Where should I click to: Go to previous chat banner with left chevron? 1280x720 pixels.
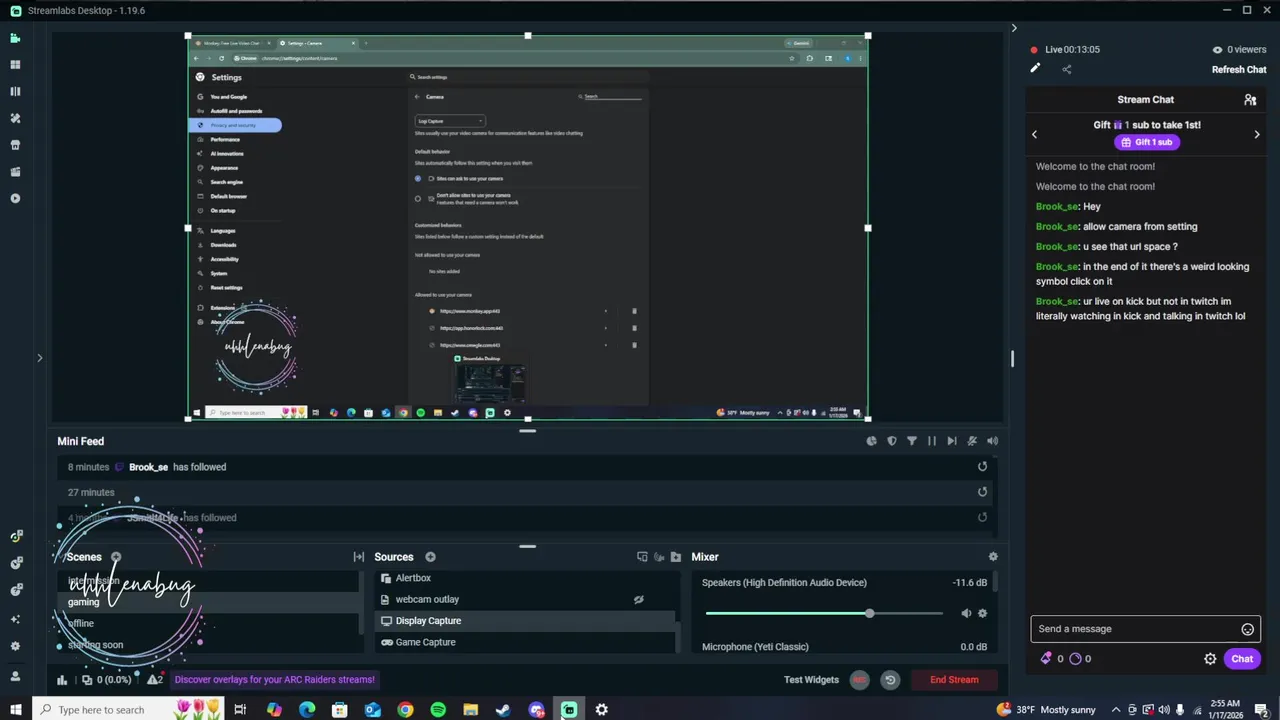(1035, 134)
